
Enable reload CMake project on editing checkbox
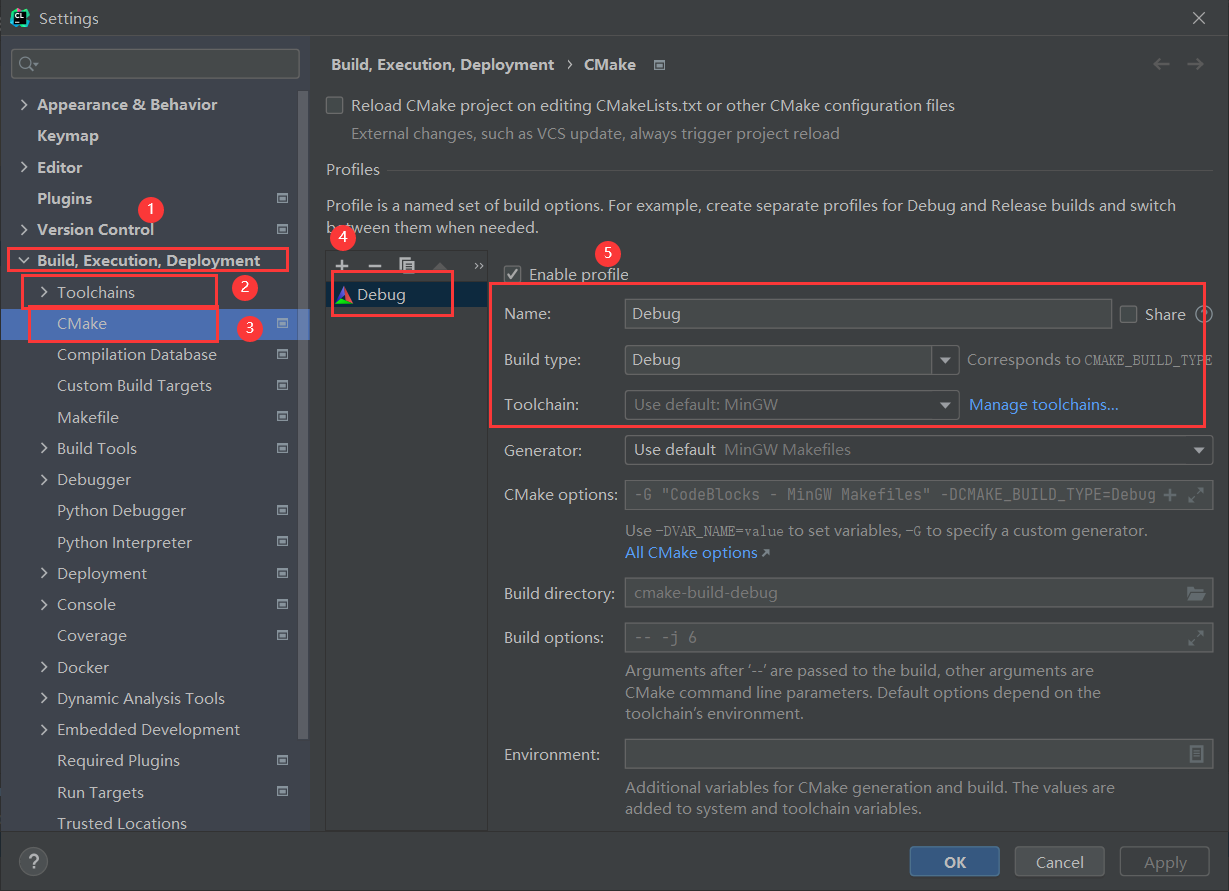coord(335,105)
